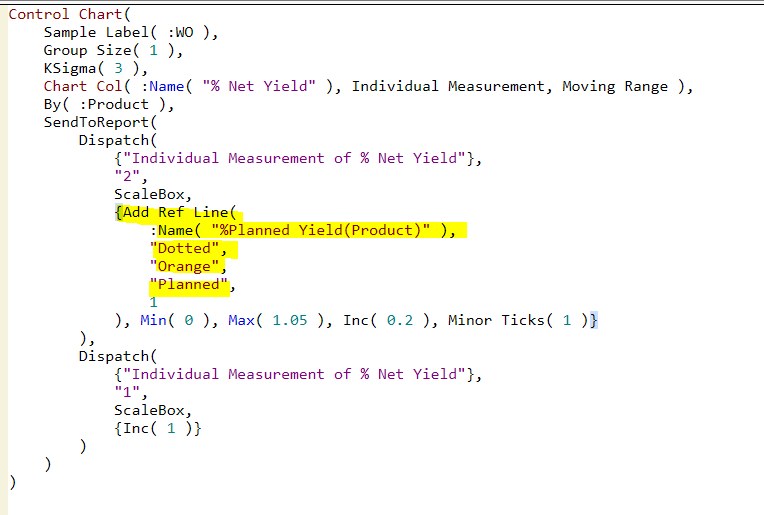Viewport: 764px width, 515px height.
Task: Click "Individual Measurement," argument in Chart Col line
Action: tap(452, 87)
